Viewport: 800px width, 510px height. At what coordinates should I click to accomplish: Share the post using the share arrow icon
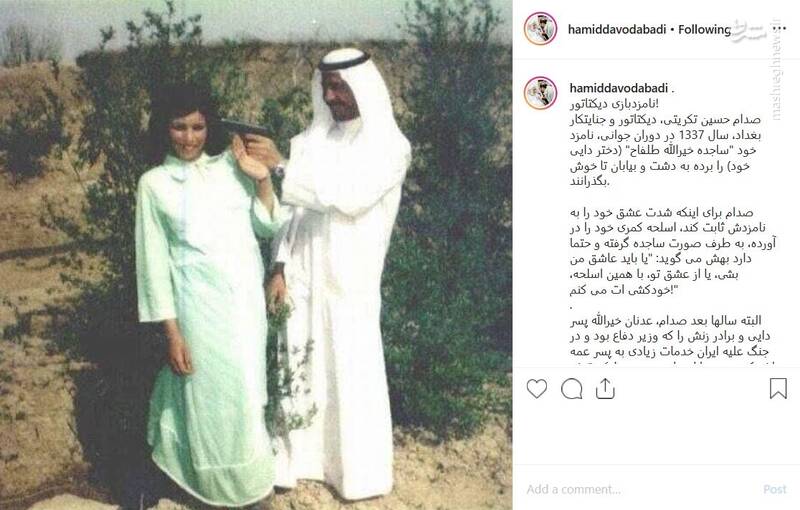[x=605, y=389]
